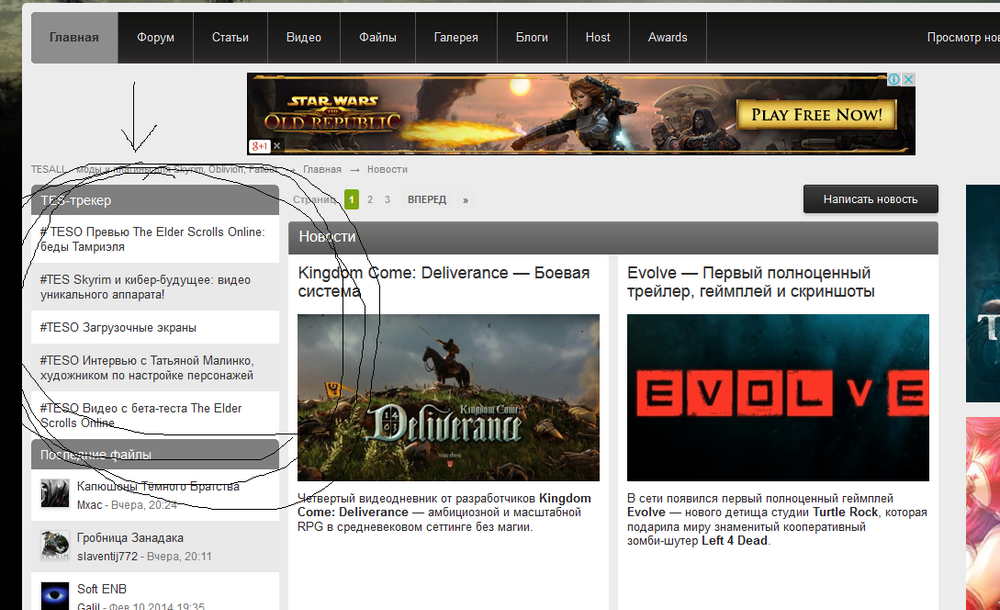1000x610 pixels.
Task: Open author Mxac profile link
Action: click(89, 505)
